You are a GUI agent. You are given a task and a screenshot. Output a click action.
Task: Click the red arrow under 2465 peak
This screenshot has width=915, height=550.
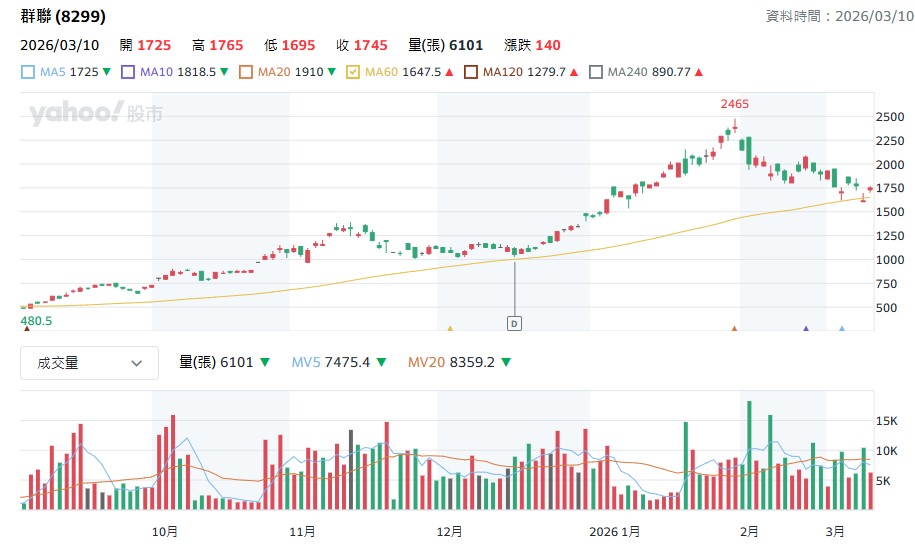pos(735,124)
